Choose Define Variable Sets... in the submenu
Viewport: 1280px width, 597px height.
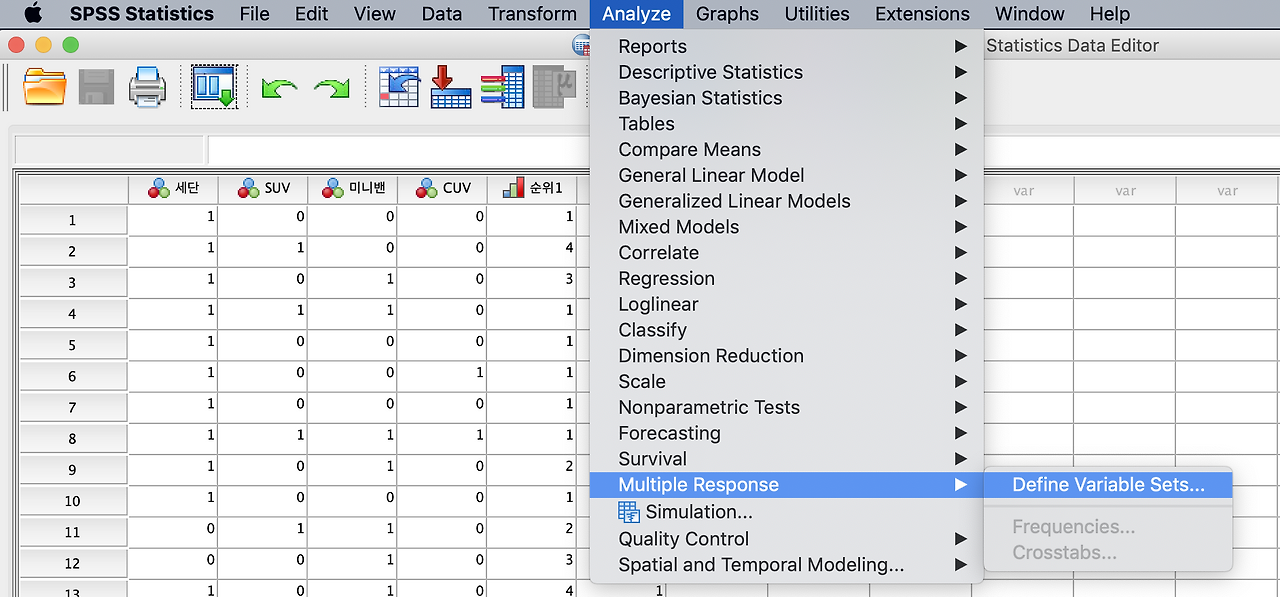pyautogui.click(x=1108, y=485)
